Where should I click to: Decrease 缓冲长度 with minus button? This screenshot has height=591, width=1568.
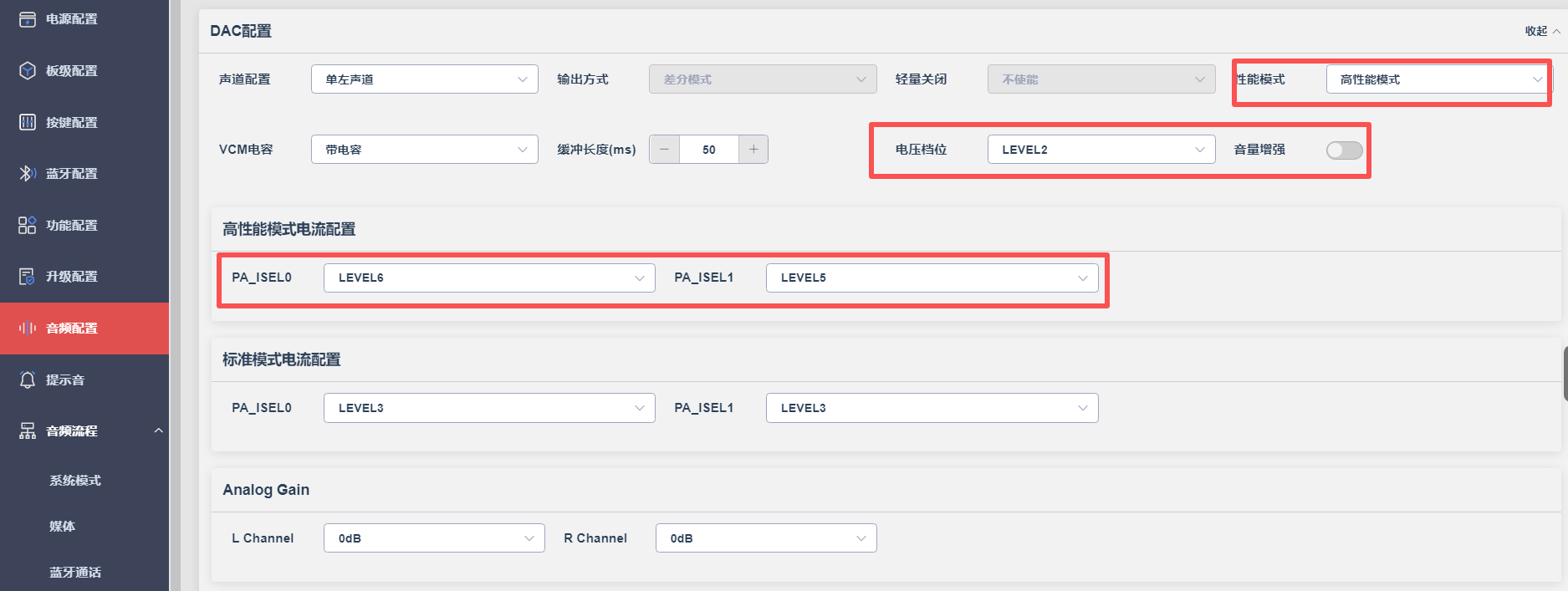(664, 150)
